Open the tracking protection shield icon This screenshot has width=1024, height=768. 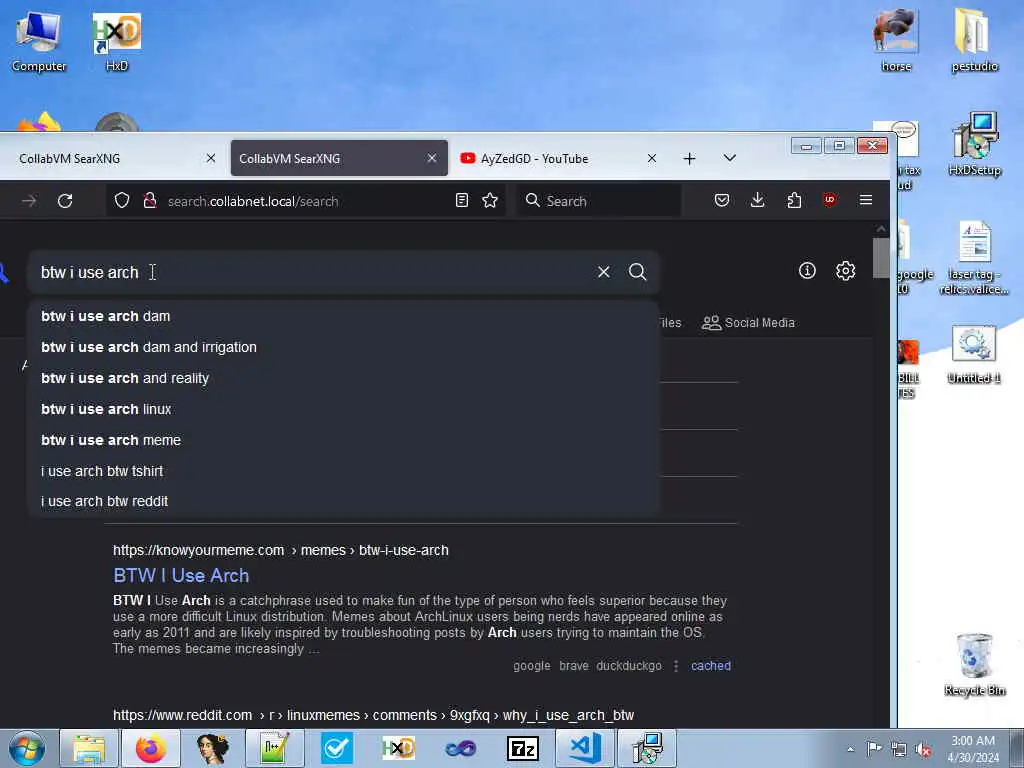point(122,200)
